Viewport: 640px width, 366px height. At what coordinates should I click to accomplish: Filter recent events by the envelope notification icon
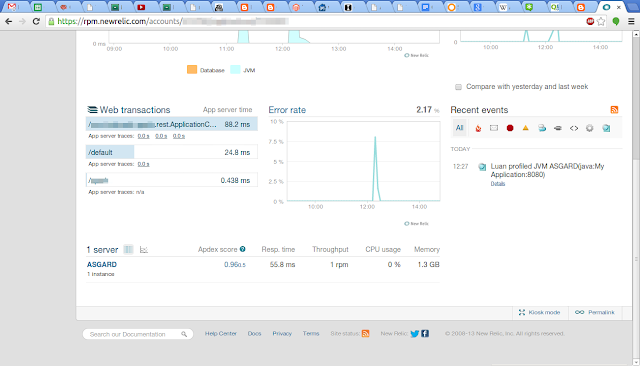(494, 128)
